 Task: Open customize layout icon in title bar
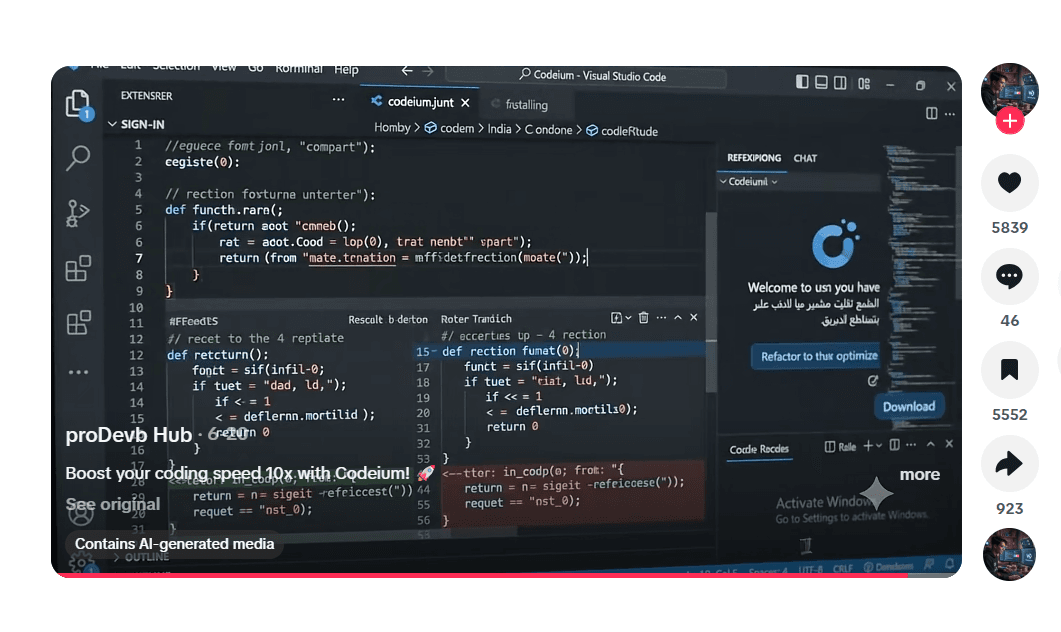click(x=864, y=83)
